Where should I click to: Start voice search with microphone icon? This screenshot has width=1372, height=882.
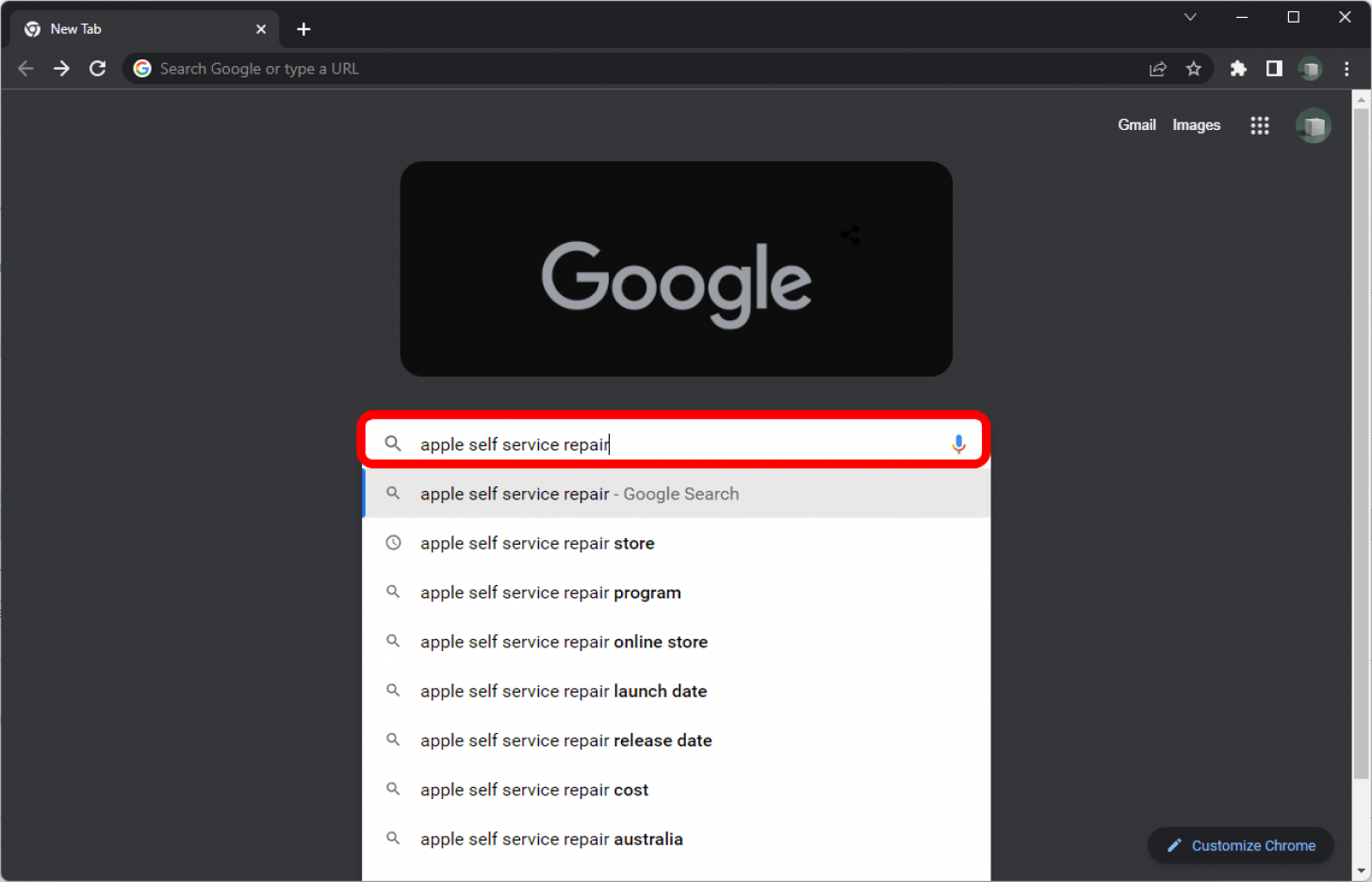(x=958, y=444)
